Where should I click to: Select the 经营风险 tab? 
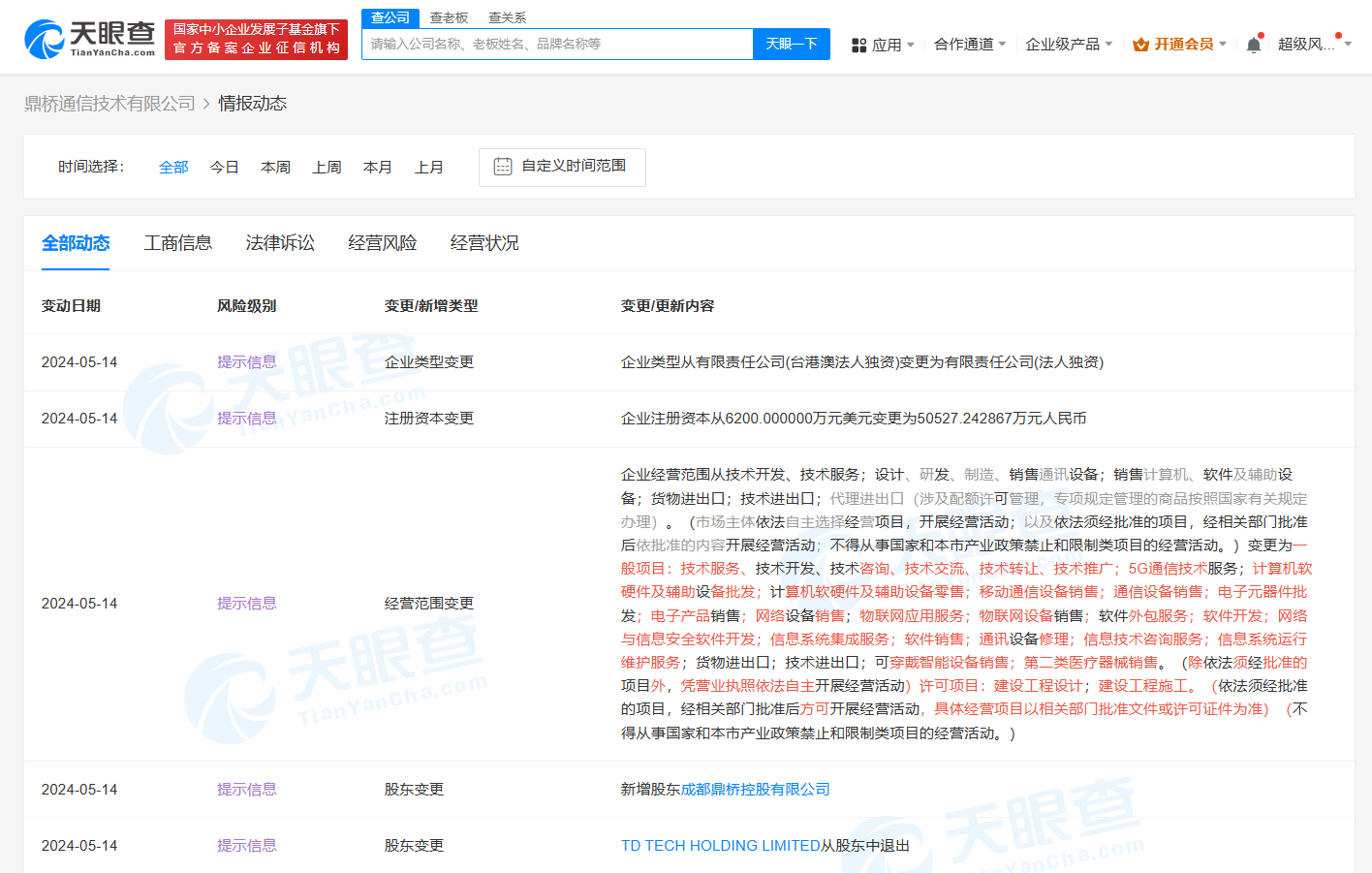[384, 243]
